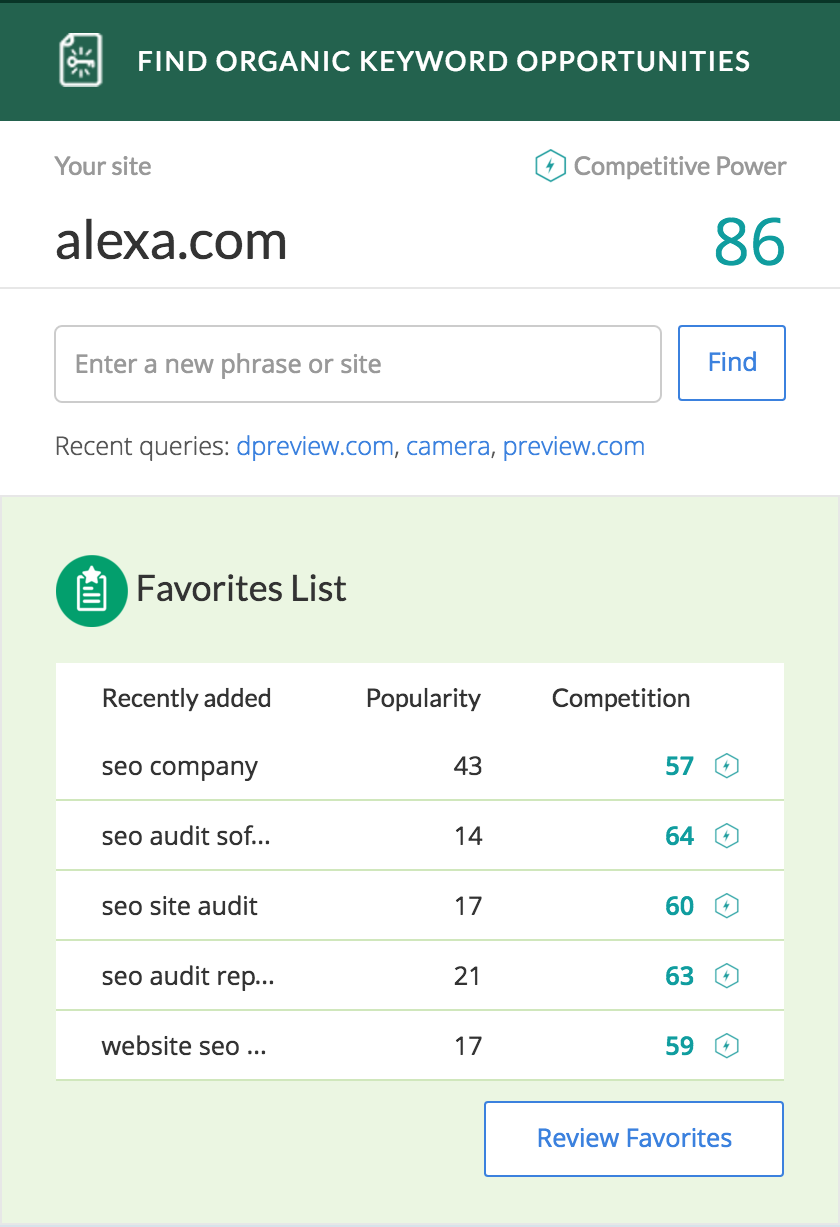Select the seo company keyword row

click(180, 767)
